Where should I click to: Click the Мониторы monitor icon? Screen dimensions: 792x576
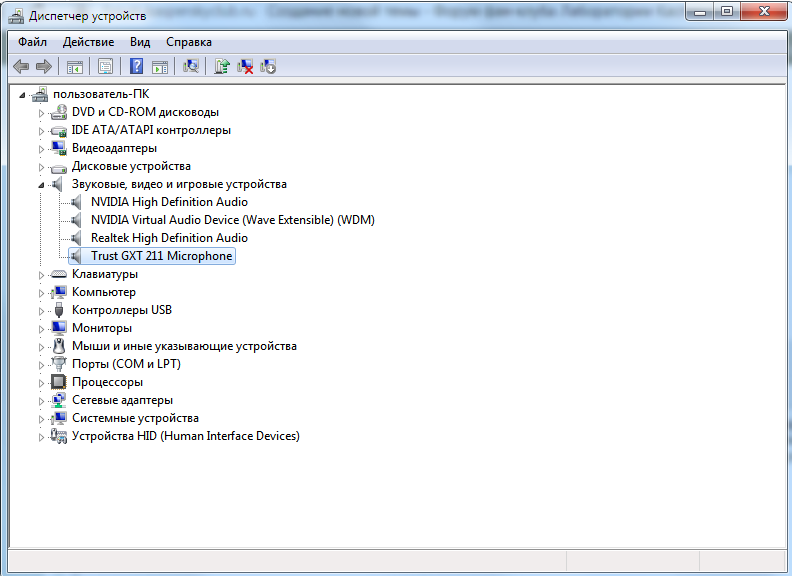(59, 328)
